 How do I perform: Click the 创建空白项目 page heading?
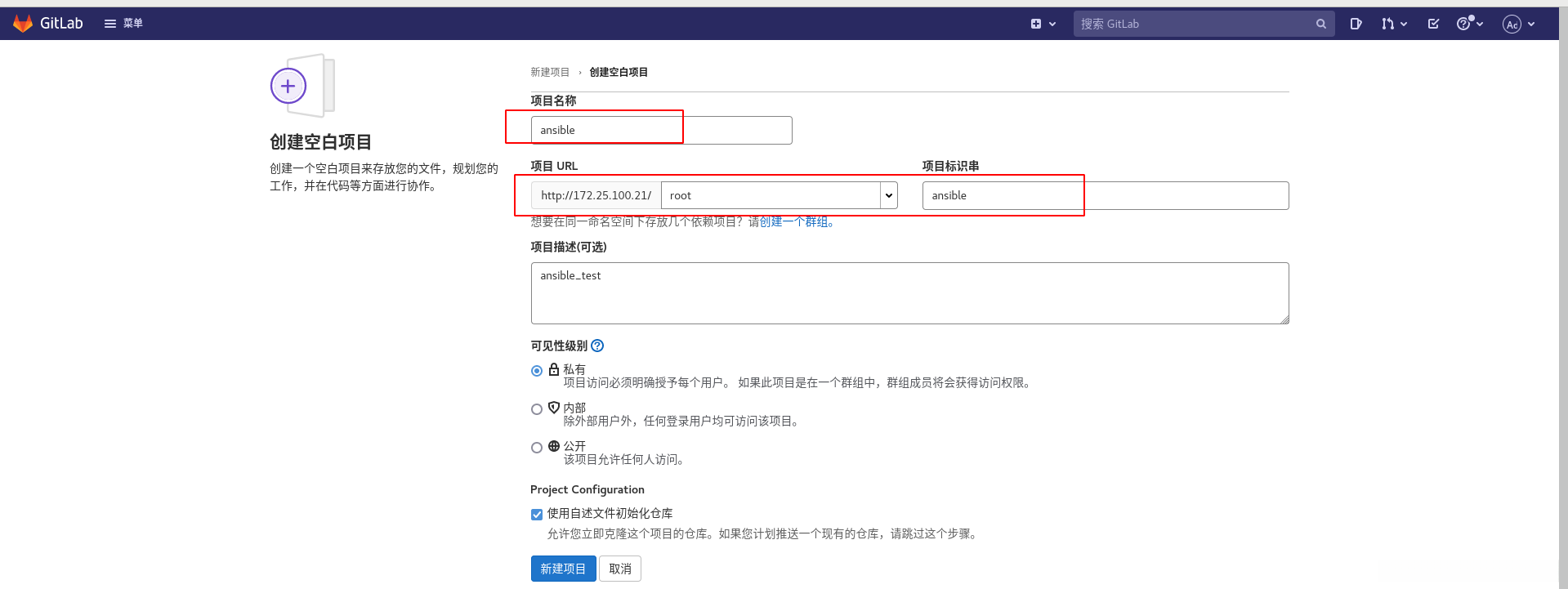321,142
